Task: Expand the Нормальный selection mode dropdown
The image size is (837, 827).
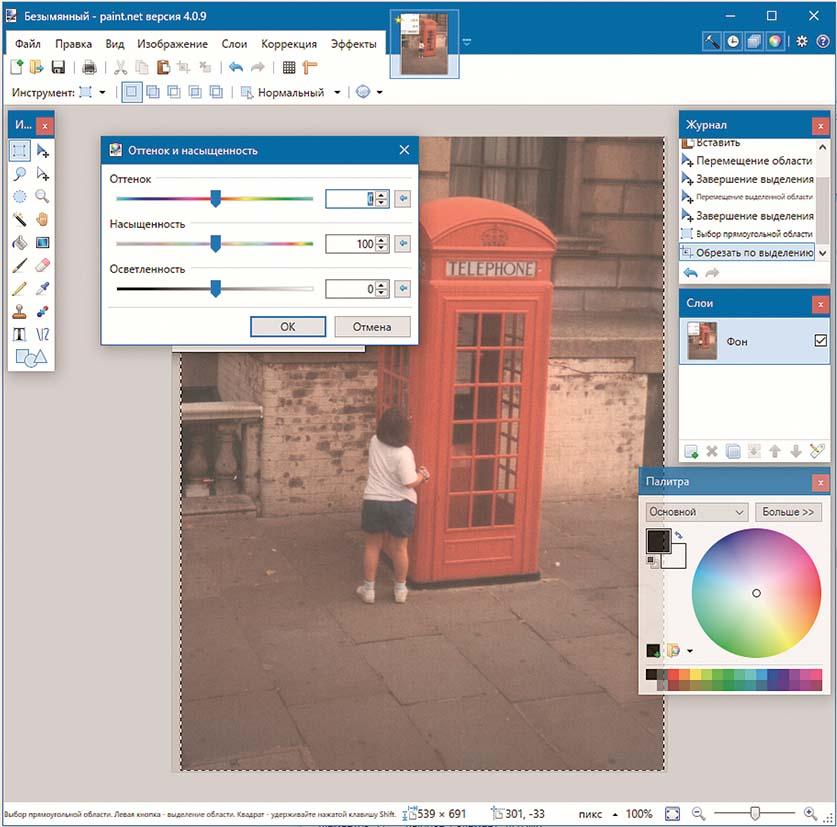Action: coord(336,92)
